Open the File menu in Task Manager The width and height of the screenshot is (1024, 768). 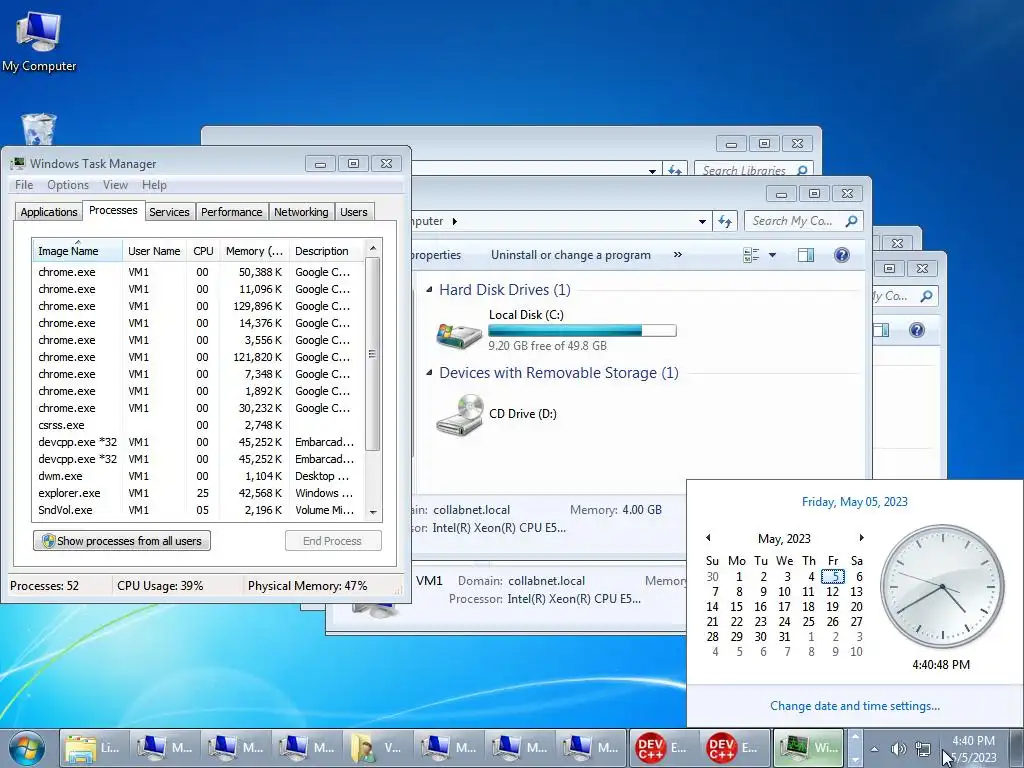pyautogui.click(x=24, y=185)
